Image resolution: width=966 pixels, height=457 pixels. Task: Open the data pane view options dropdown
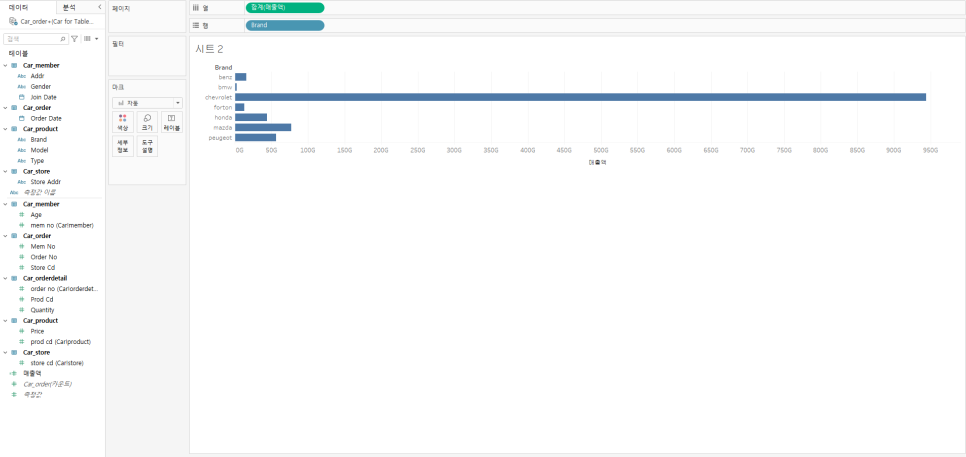91,39
